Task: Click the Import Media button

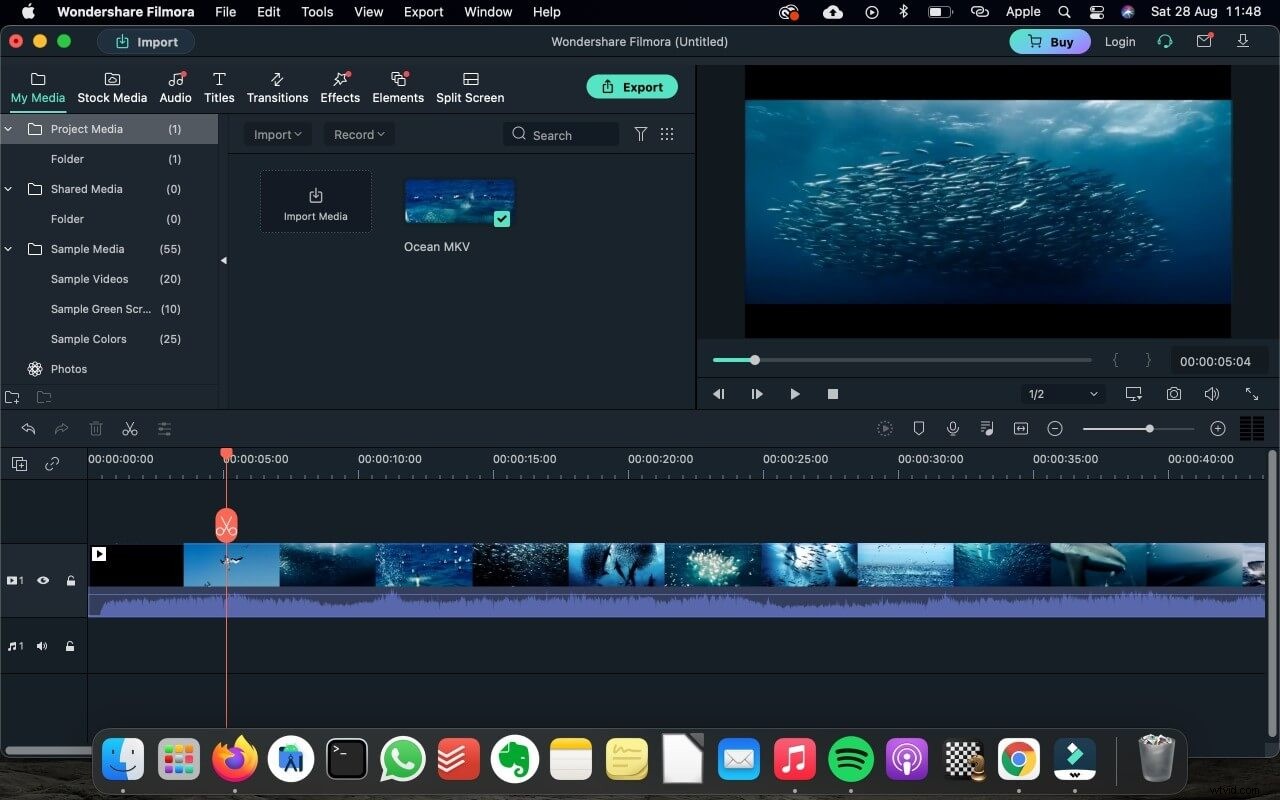Action: 315,201
